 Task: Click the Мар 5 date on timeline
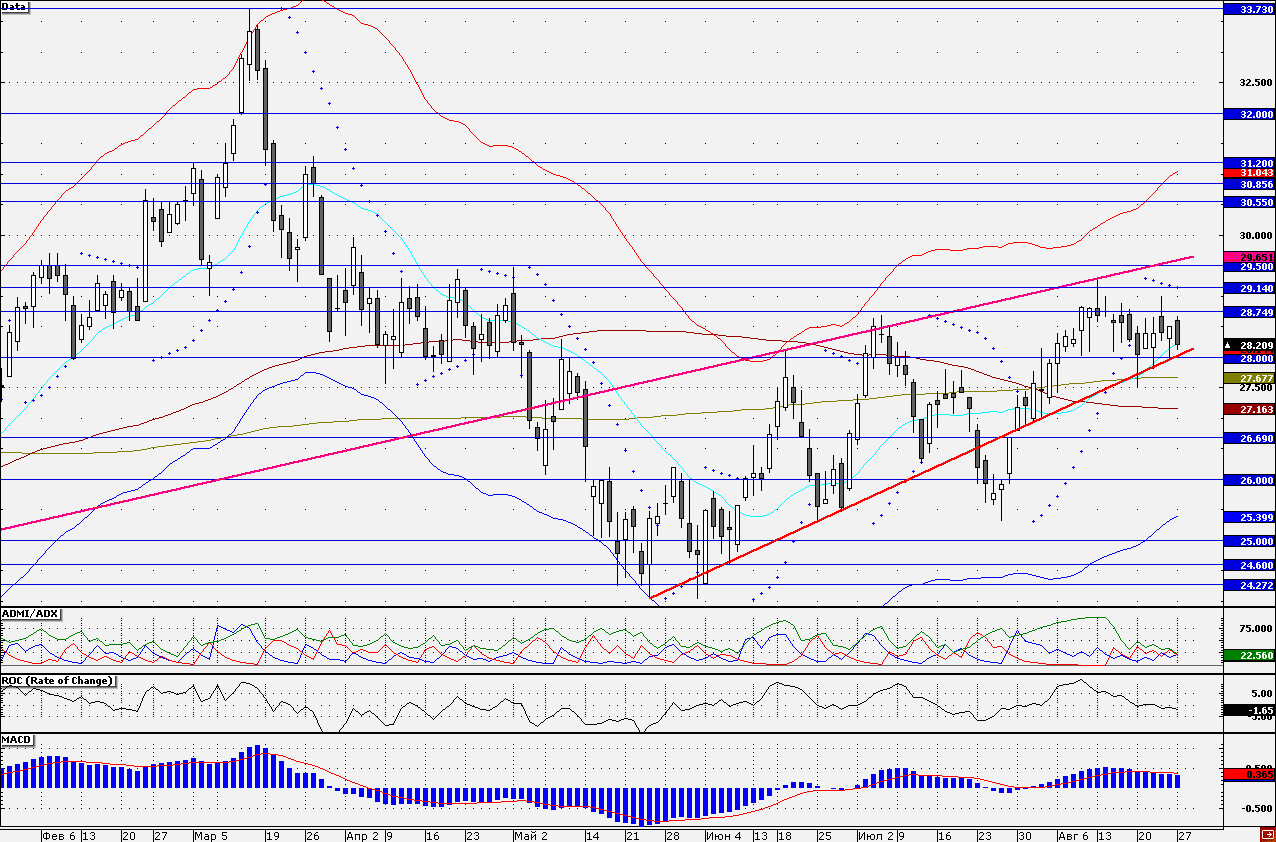point(210,834)
